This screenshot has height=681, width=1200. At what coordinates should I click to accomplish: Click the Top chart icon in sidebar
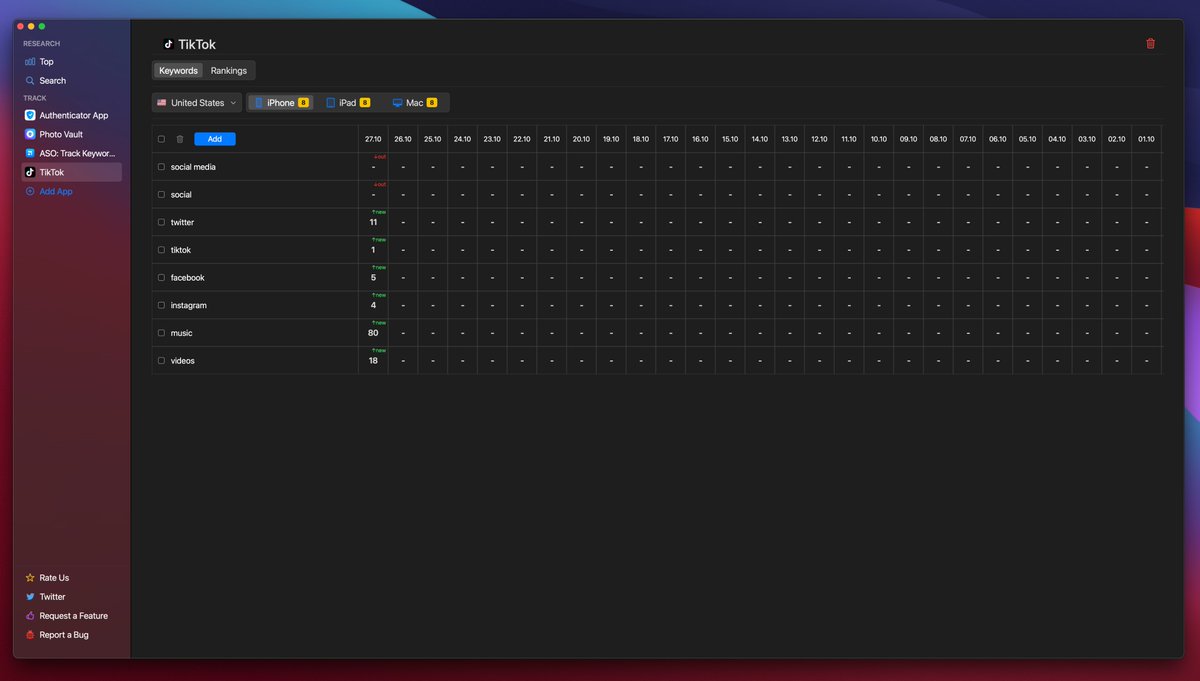pos(30,62)
